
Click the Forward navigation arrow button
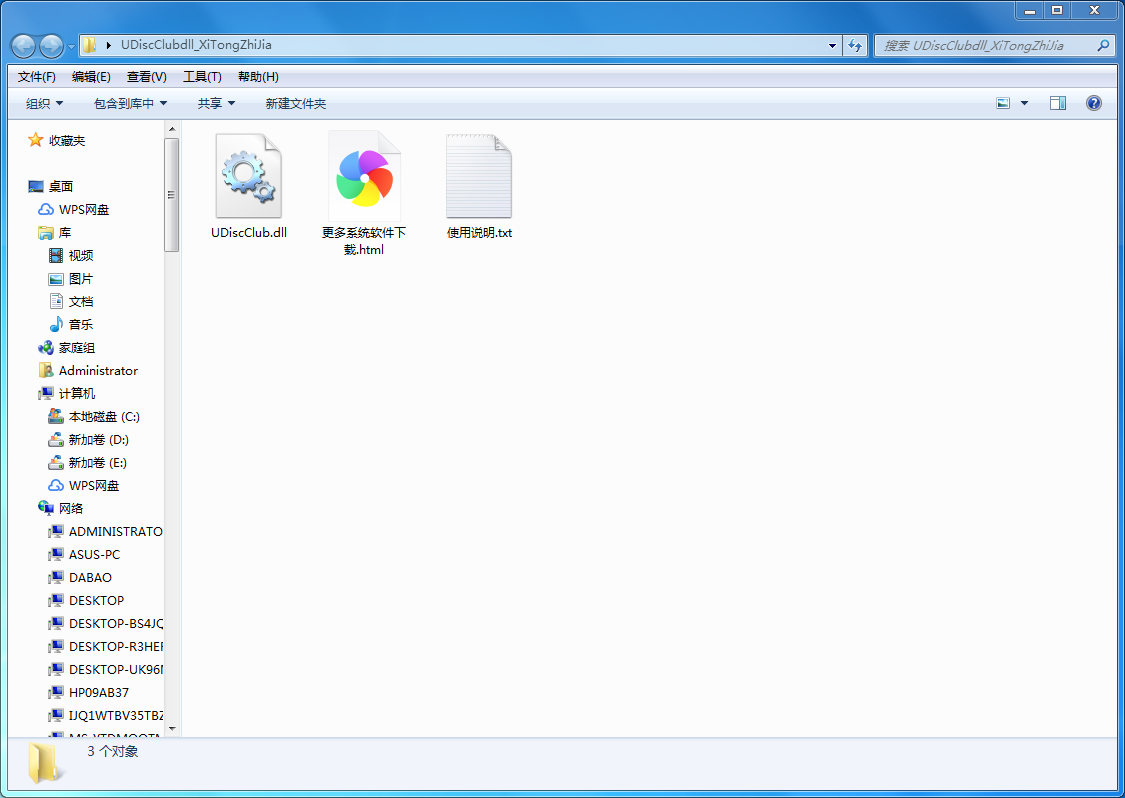point(51,46)
